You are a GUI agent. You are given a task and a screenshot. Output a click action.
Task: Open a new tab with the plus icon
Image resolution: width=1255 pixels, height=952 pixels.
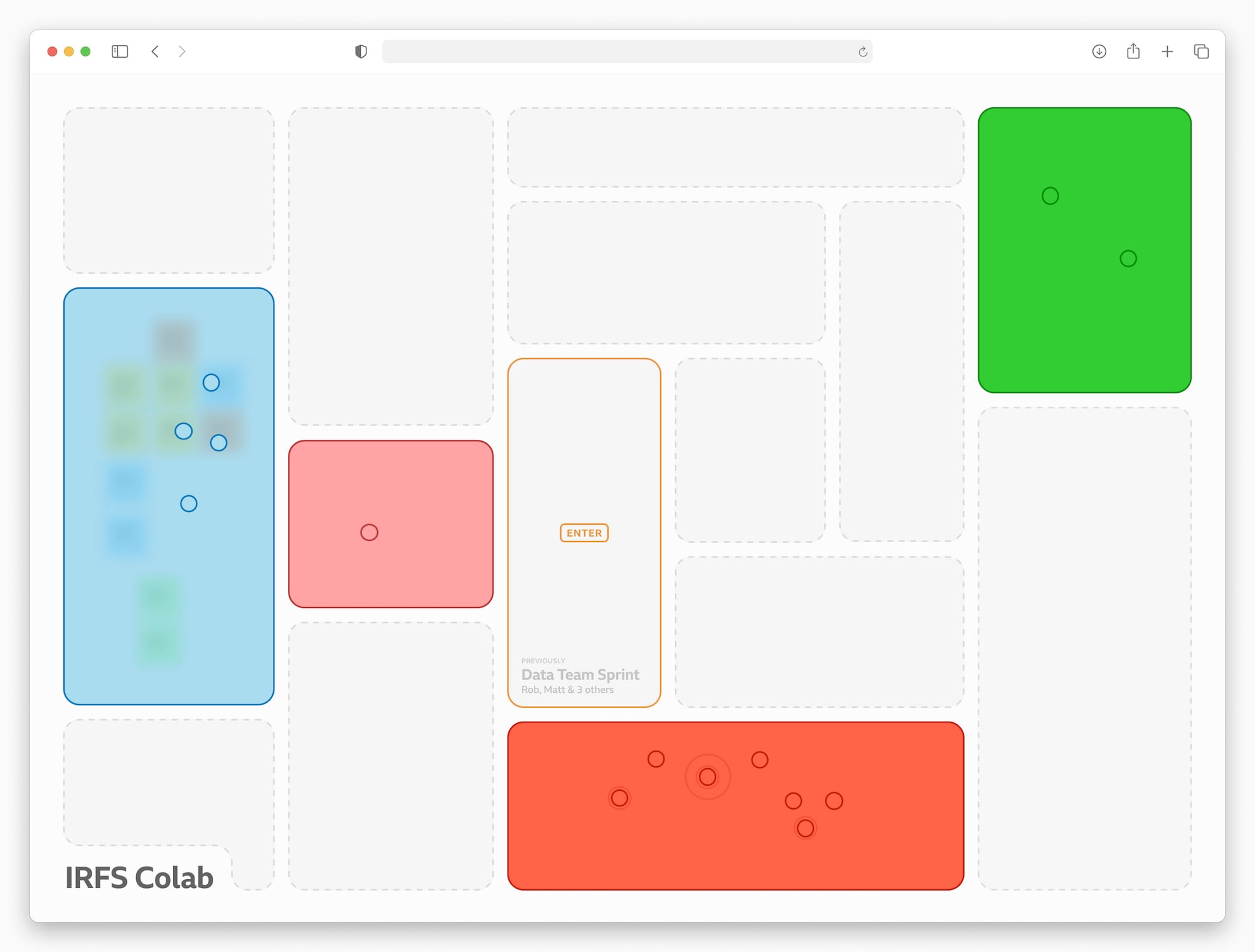point(1167,51)
